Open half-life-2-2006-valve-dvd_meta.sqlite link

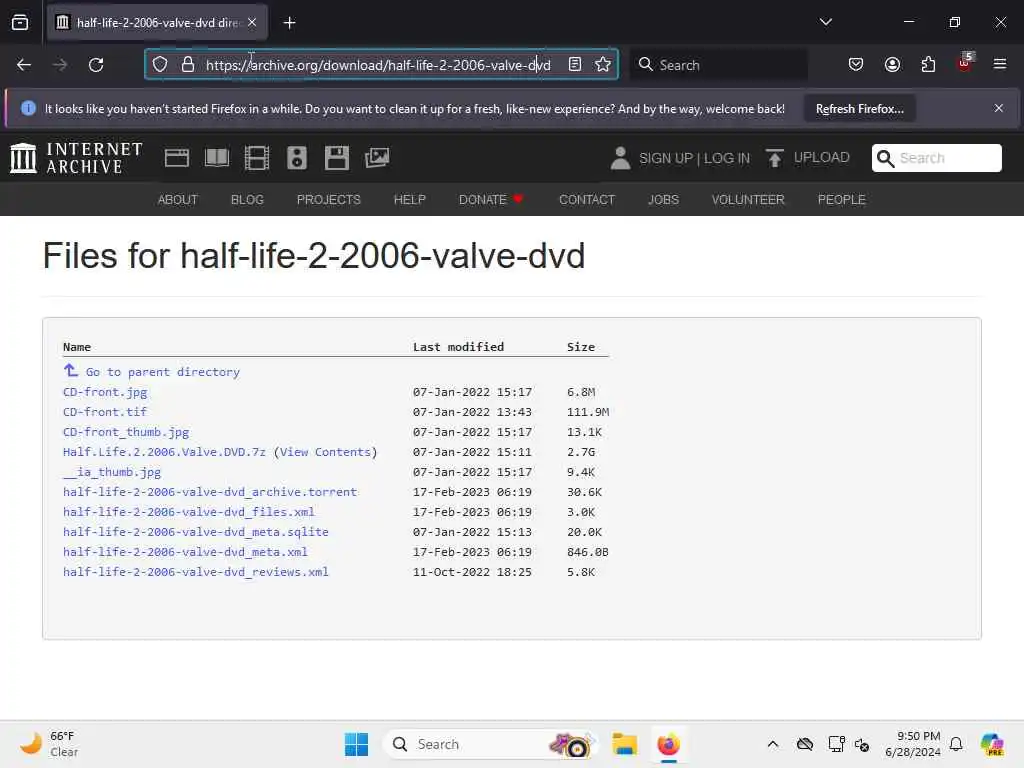point(195,532)
